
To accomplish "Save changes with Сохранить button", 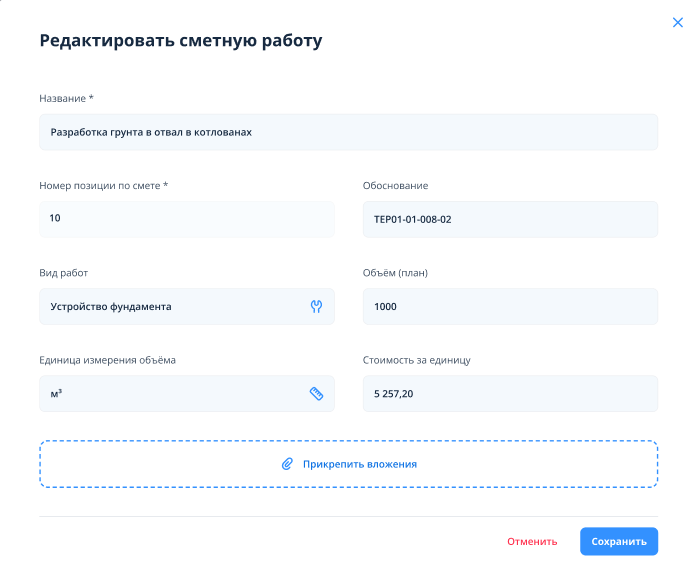I will (x=619, y=541).
